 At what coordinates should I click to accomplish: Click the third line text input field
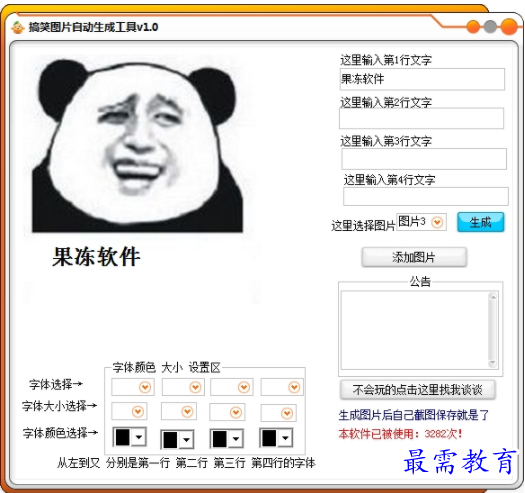[x=424, y=159]
